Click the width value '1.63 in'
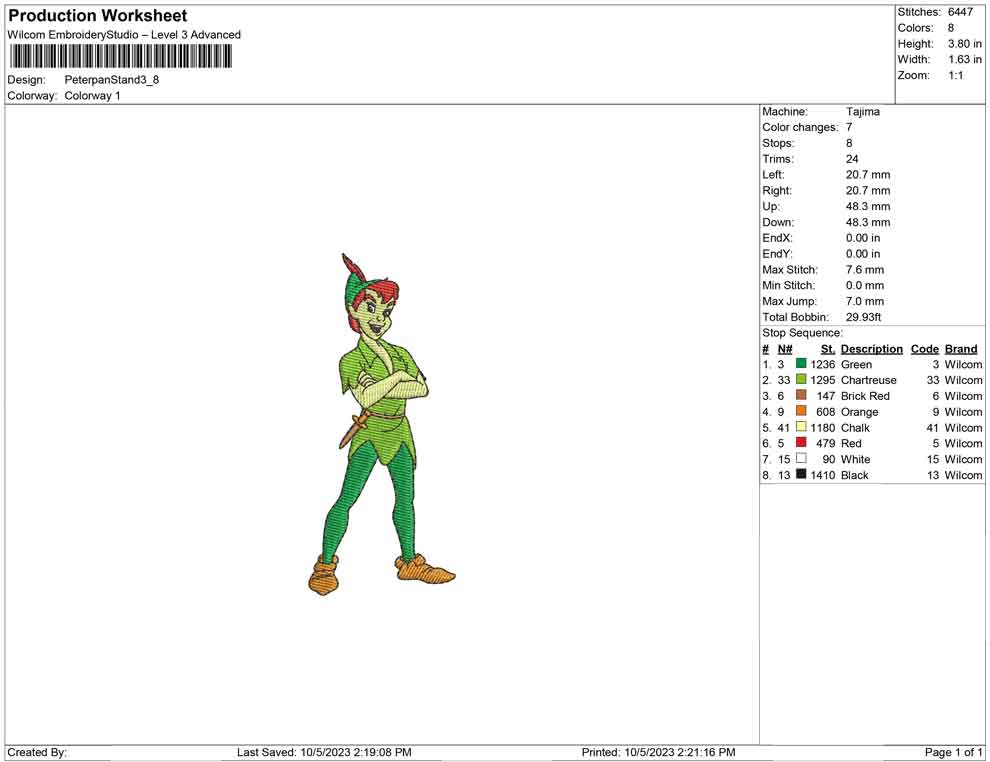This screenshot has height=762, width=990. pos(965,59)
